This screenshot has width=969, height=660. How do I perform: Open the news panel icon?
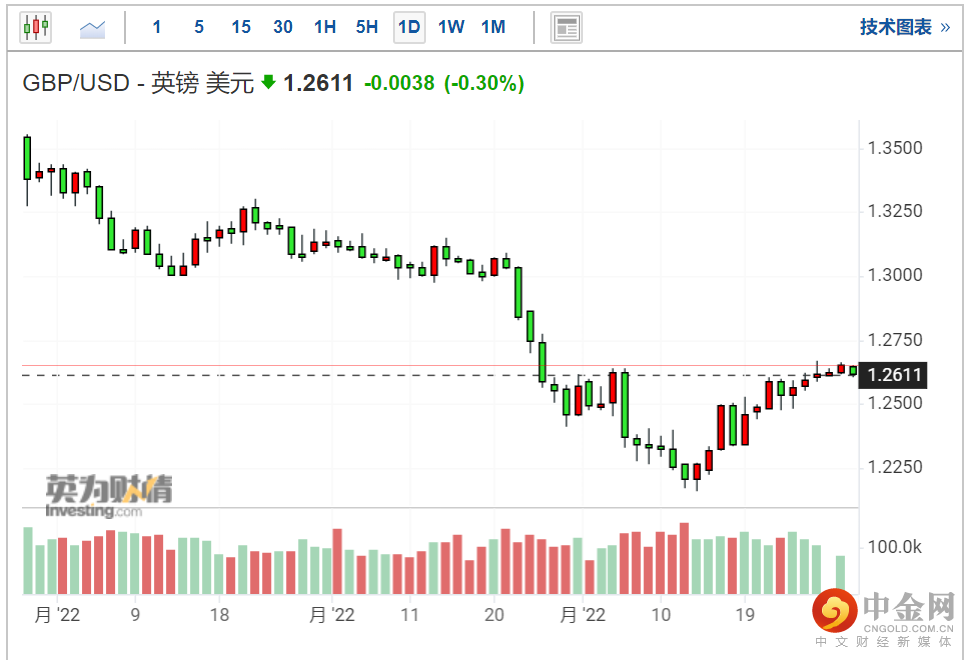click(x=567, y=28)
